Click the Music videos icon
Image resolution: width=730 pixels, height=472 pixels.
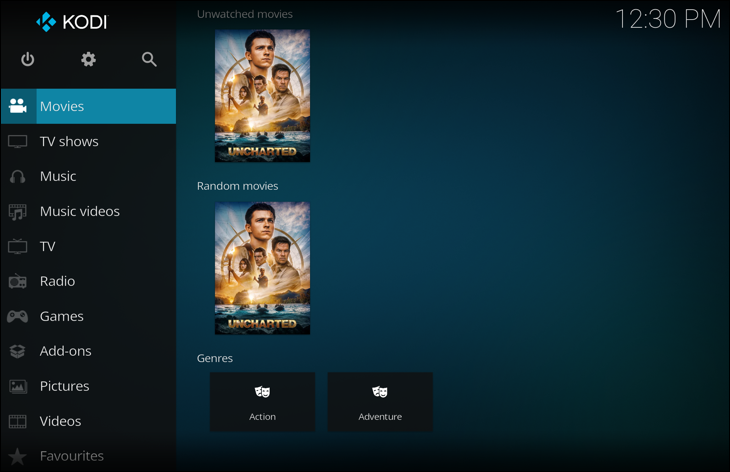pyautogui.click(x=18, y=212)
